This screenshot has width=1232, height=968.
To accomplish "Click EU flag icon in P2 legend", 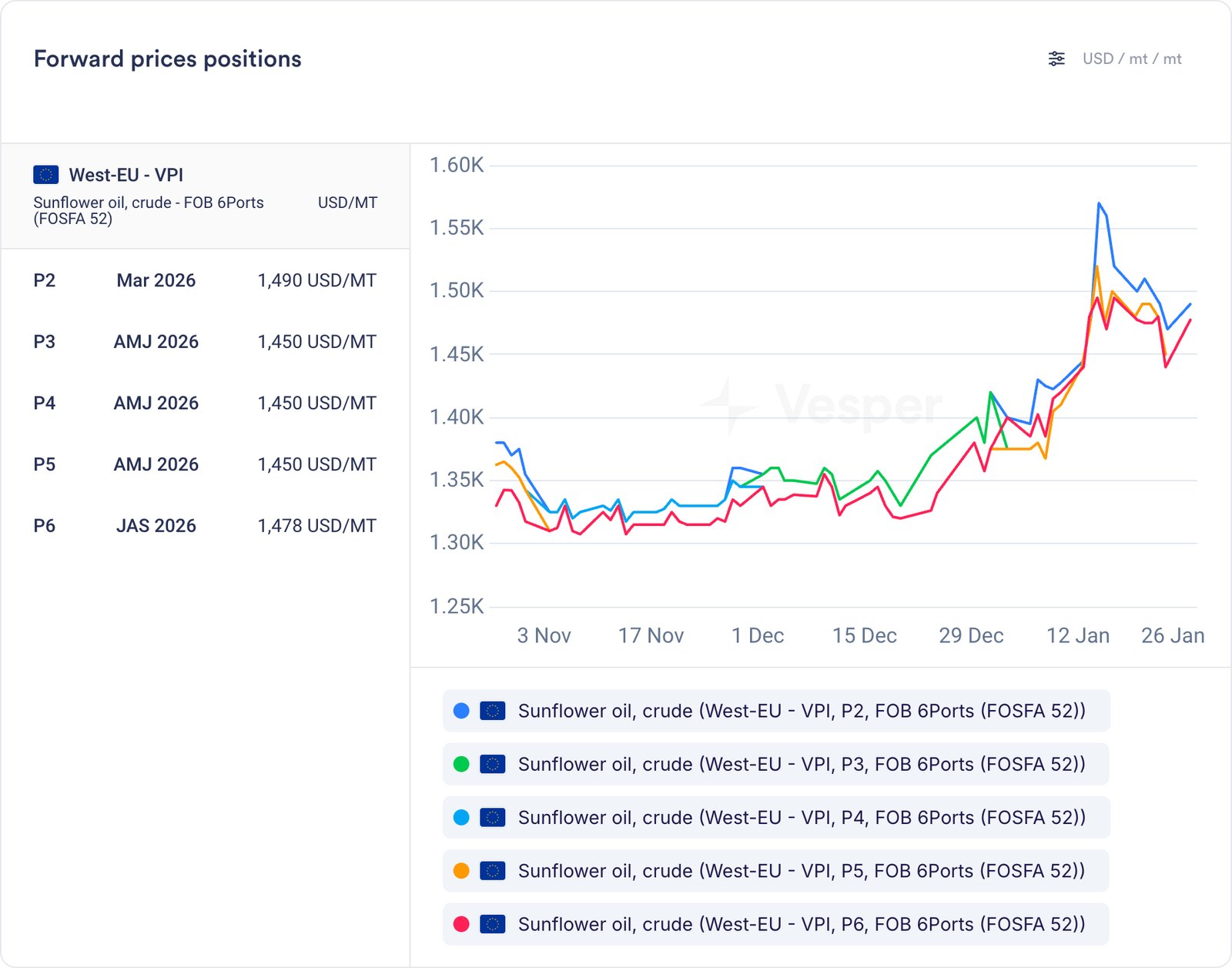I will pyautogui.click(x=492, y=711).
